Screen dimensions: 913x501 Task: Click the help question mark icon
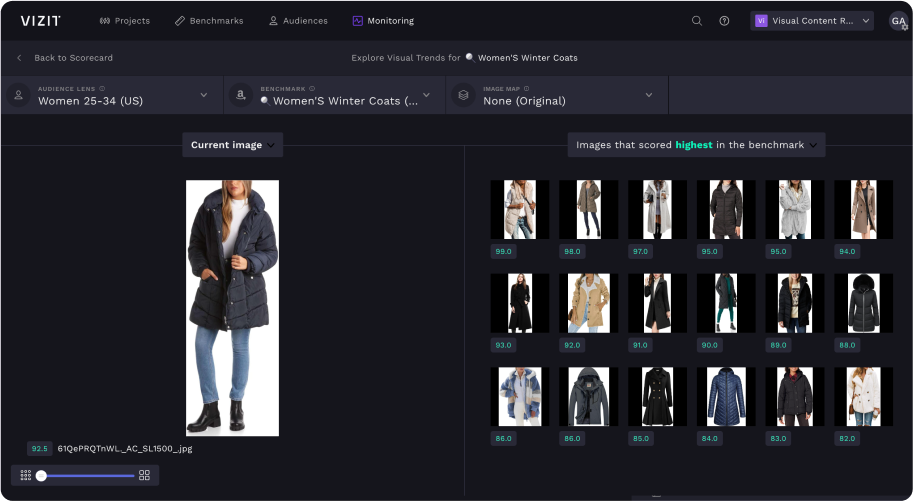[724, 20]
